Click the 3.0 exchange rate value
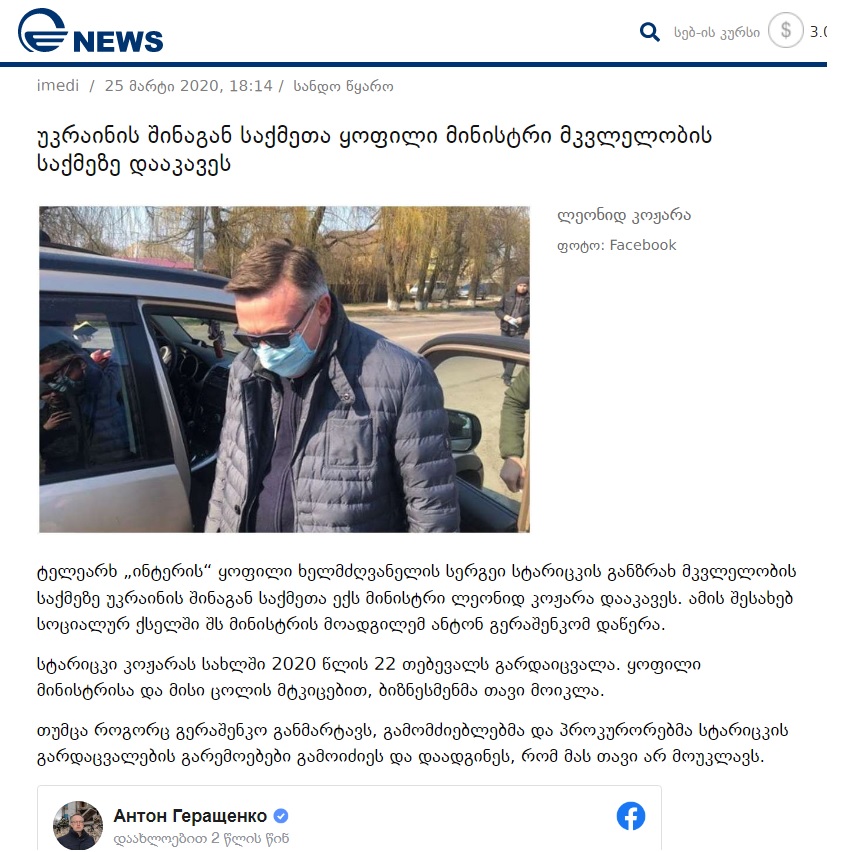This screenshot has height=852, width=842. click(x=818, y=32)
